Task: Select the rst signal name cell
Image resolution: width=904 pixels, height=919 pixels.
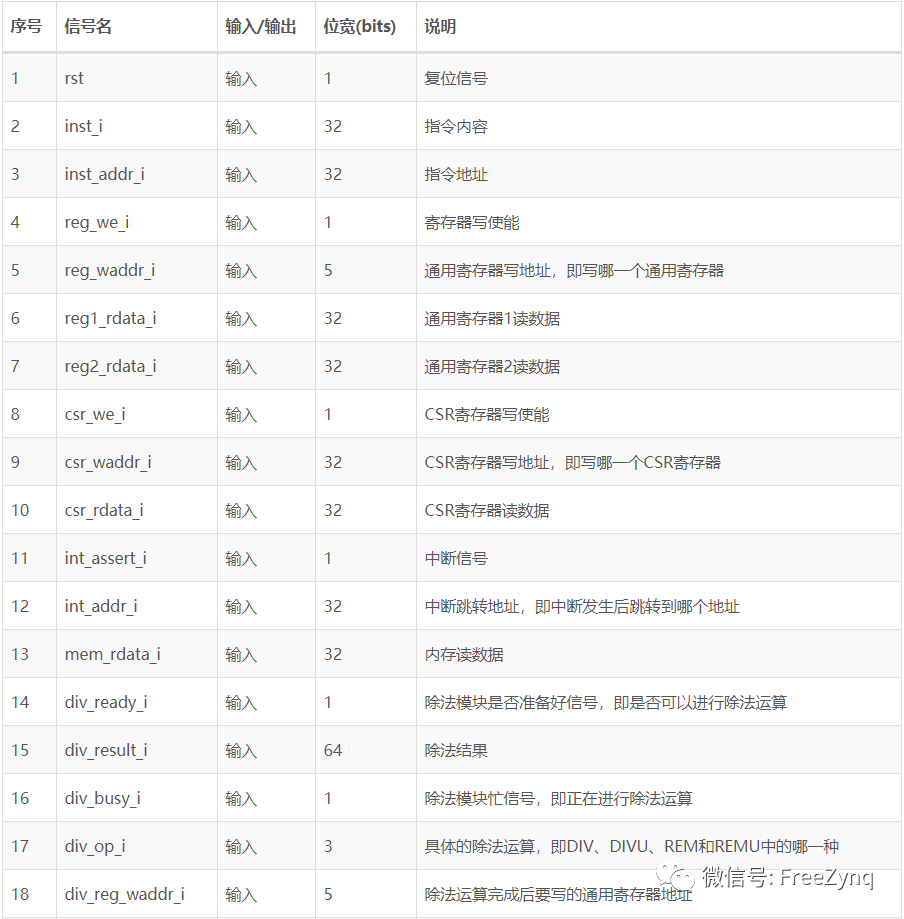Action: pyautogui.click(x=76, y=78)
